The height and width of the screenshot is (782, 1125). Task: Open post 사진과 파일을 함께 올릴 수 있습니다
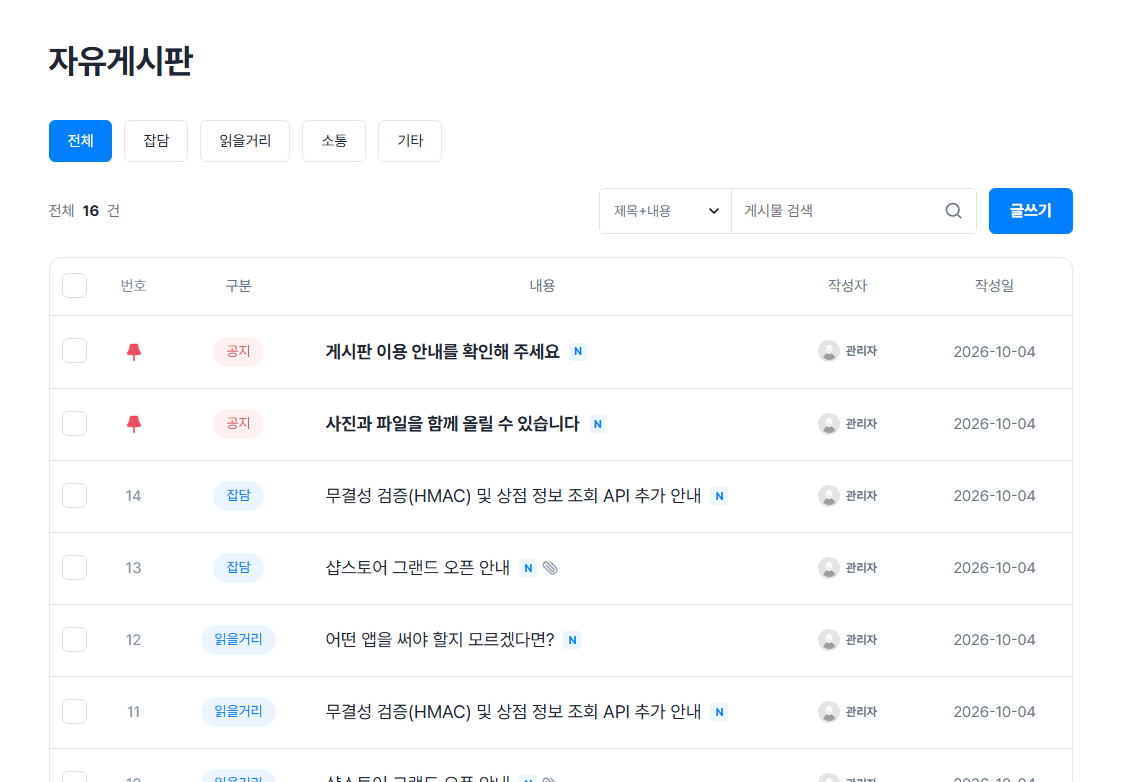point(452,424)
